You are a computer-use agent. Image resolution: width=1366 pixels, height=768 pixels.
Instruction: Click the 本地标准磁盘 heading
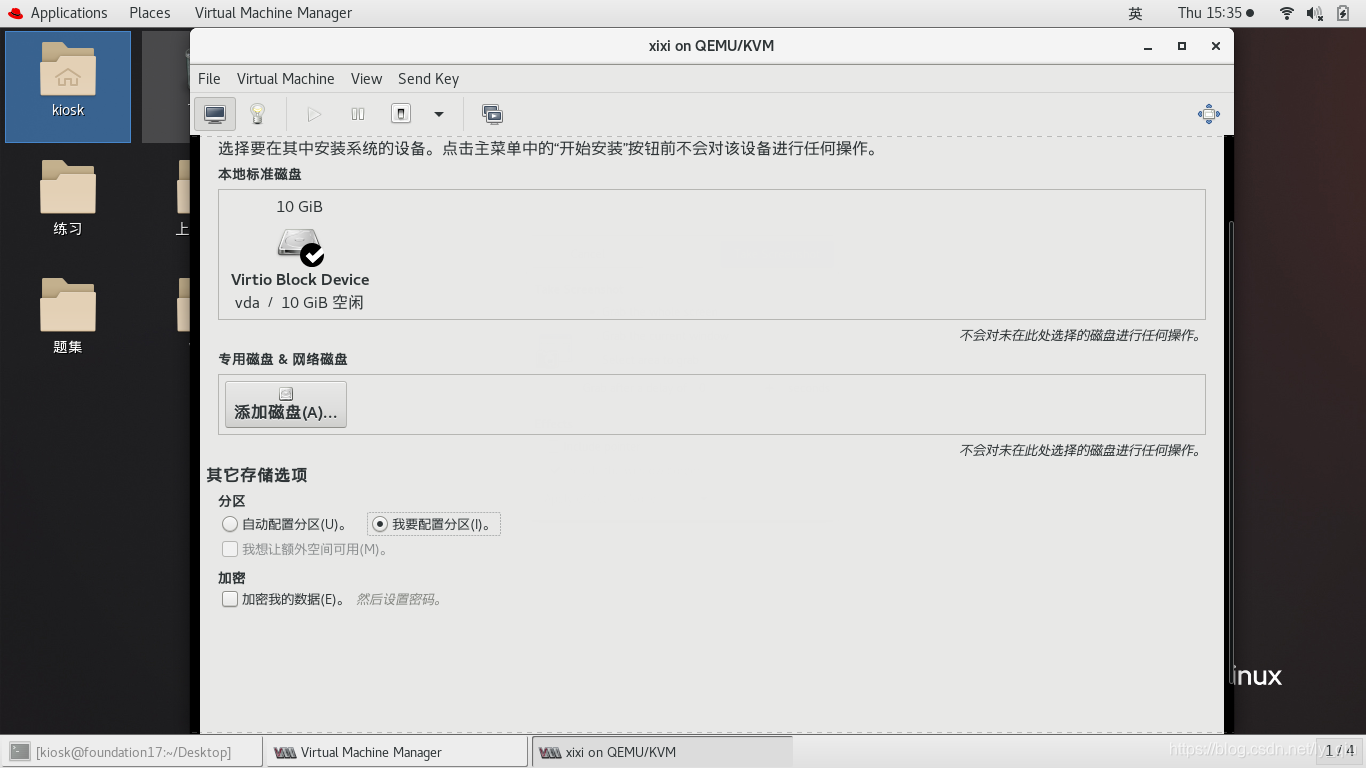(260, 174)
